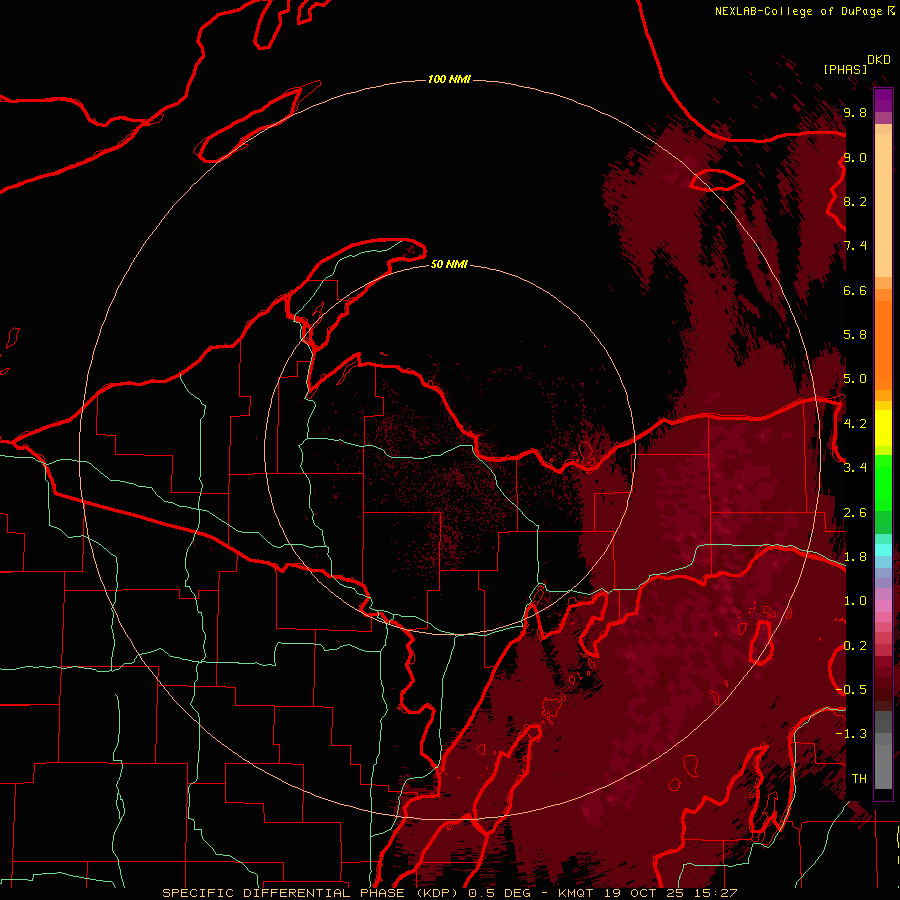
Task: Click the 2.6 scale value
Action: click(x=855, y=513)
